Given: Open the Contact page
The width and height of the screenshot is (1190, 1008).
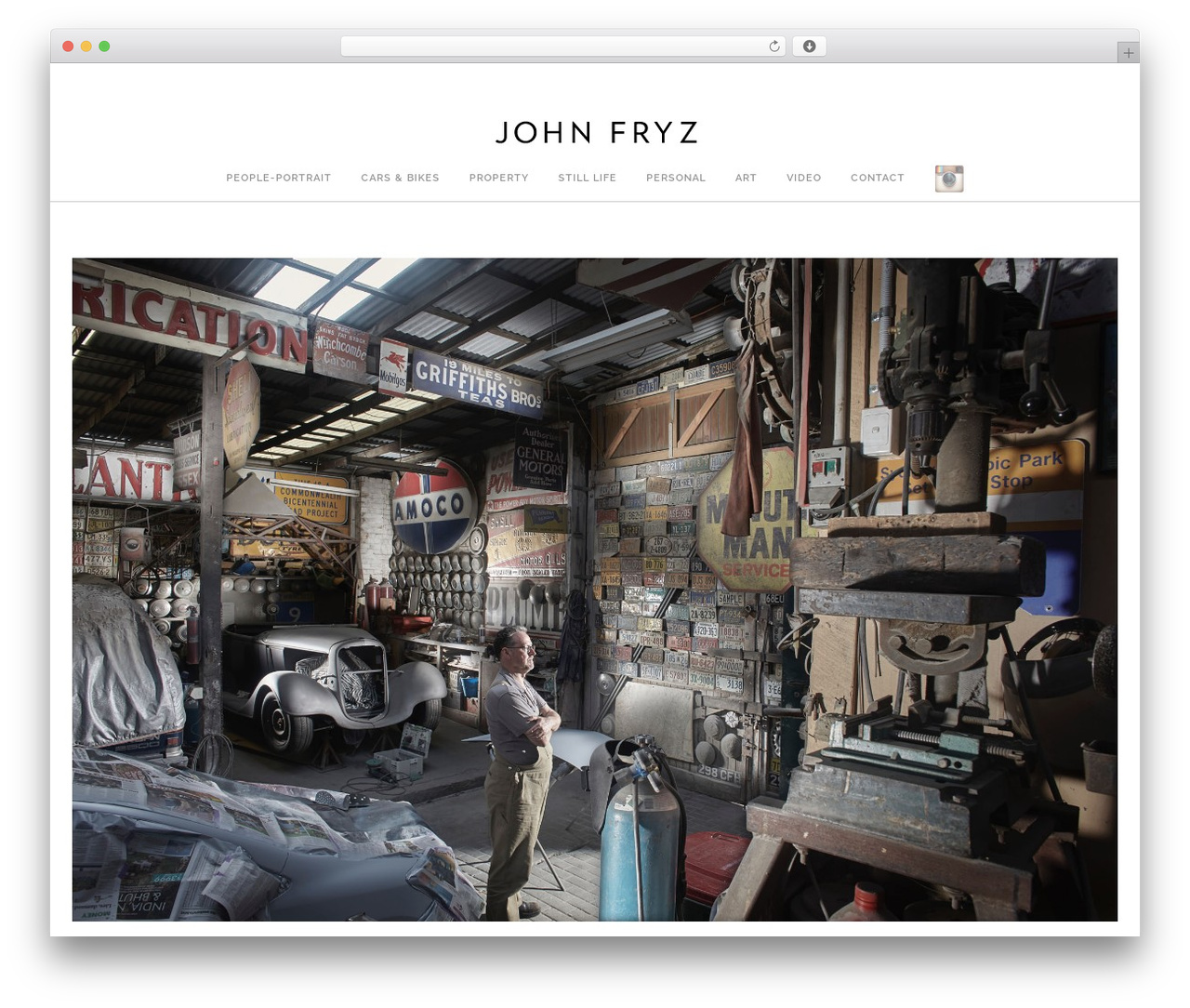Looking at the screenshot, I should (877, 178).
